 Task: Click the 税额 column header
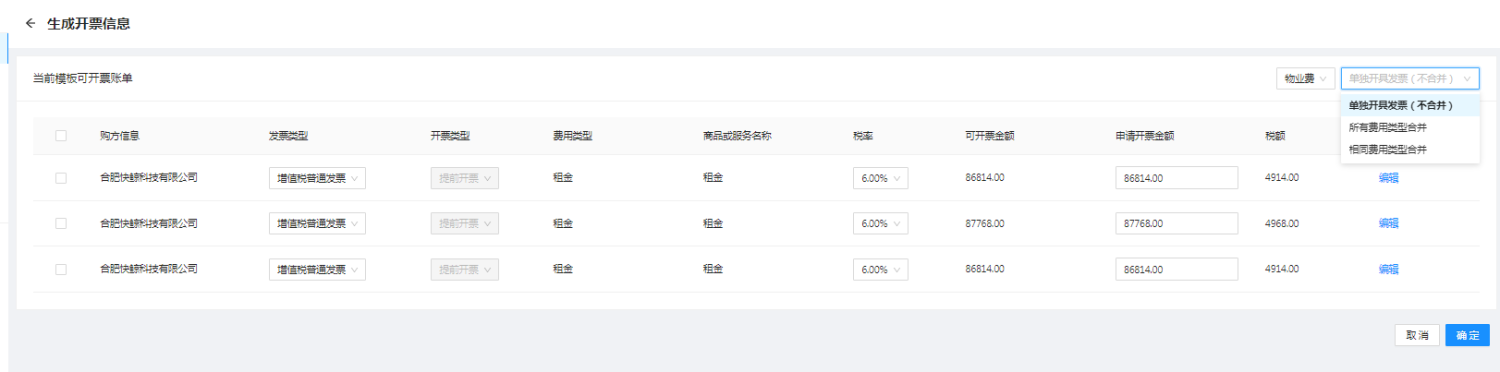click(x=1275, y=136)
